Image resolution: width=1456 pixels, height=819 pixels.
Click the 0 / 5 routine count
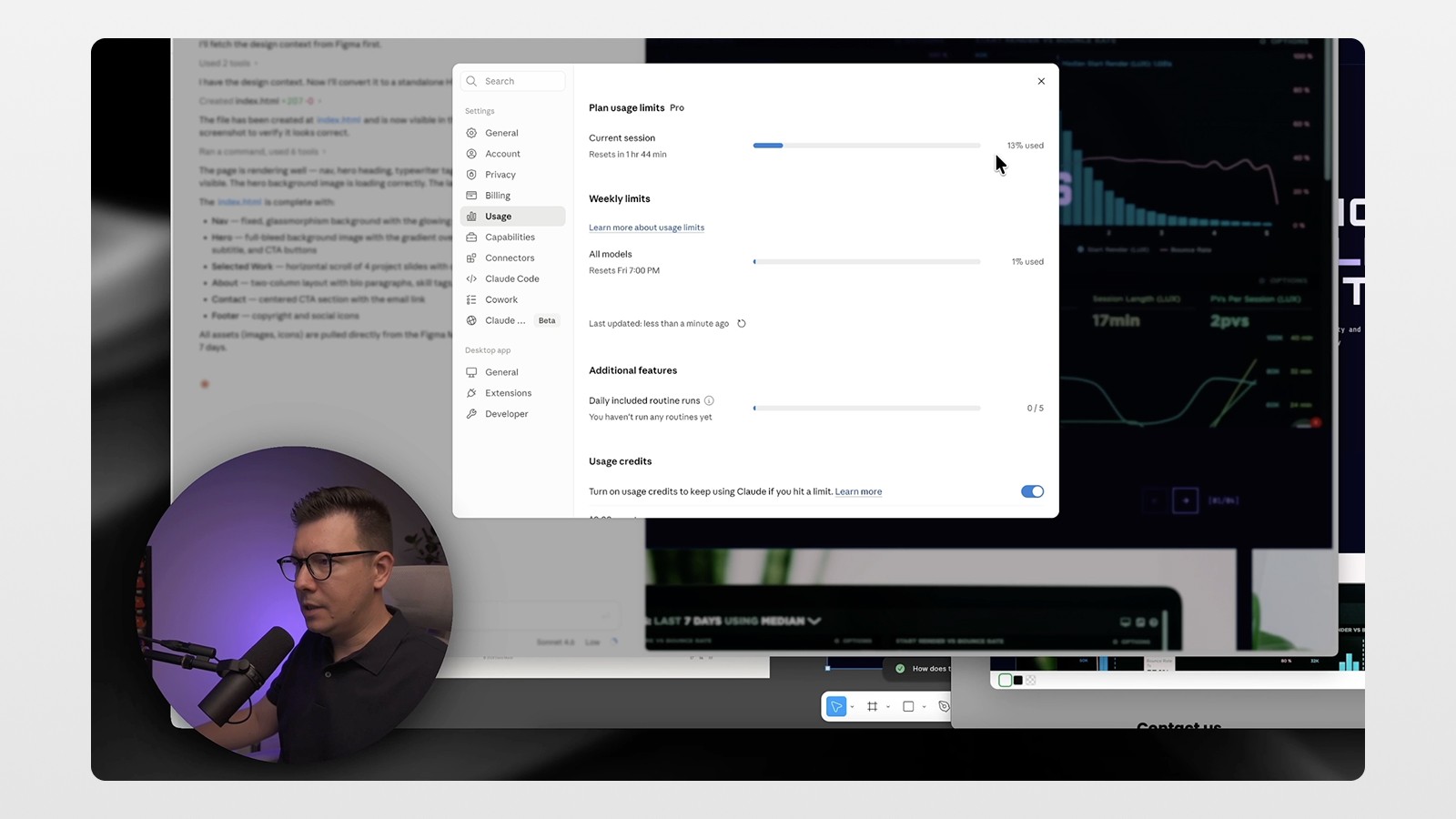point(1036,409)
